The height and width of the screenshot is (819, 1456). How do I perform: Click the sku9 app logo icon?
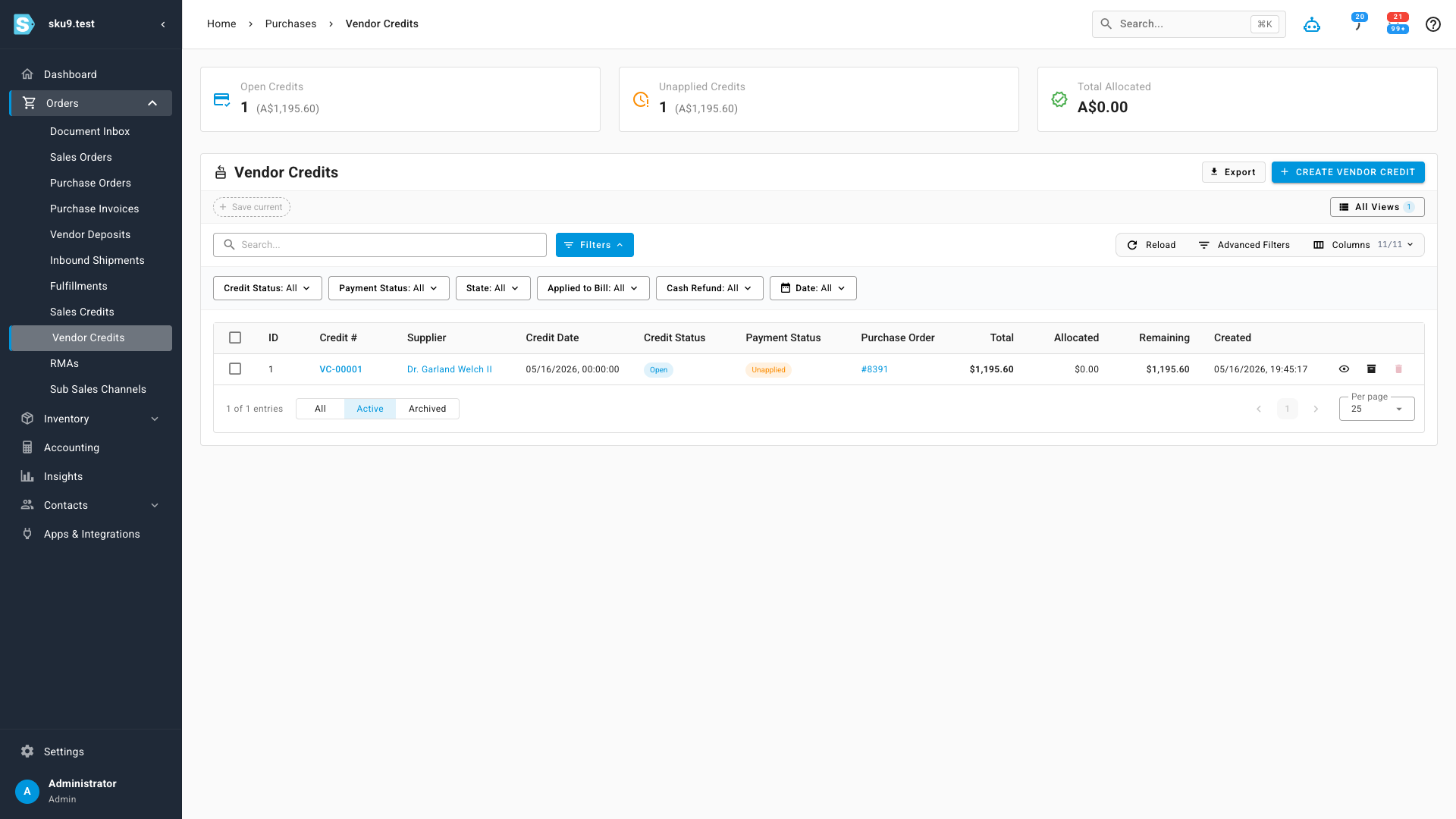coord(24,24)
